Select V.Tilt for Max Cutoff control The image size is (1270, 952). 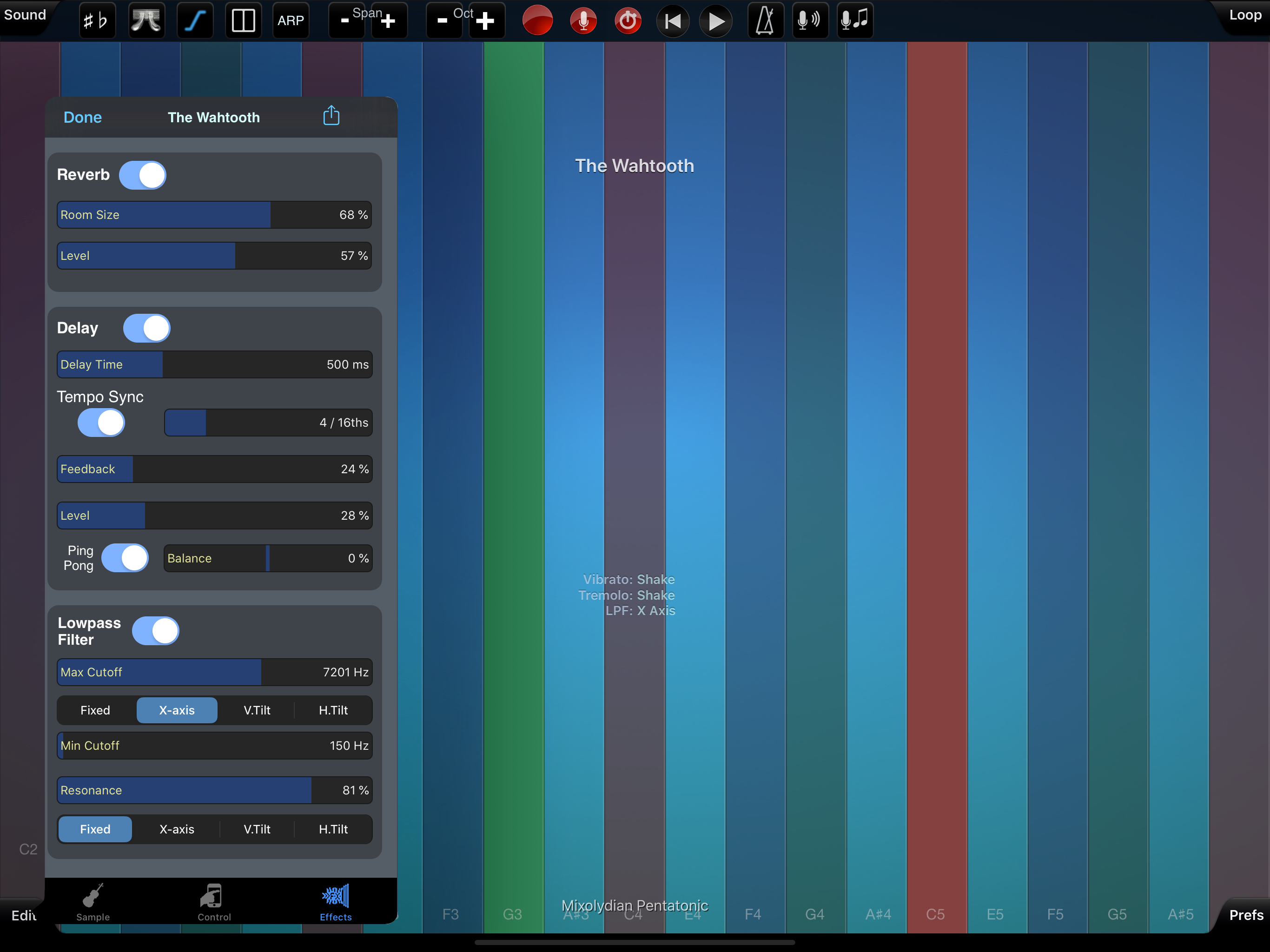point(257,710)
